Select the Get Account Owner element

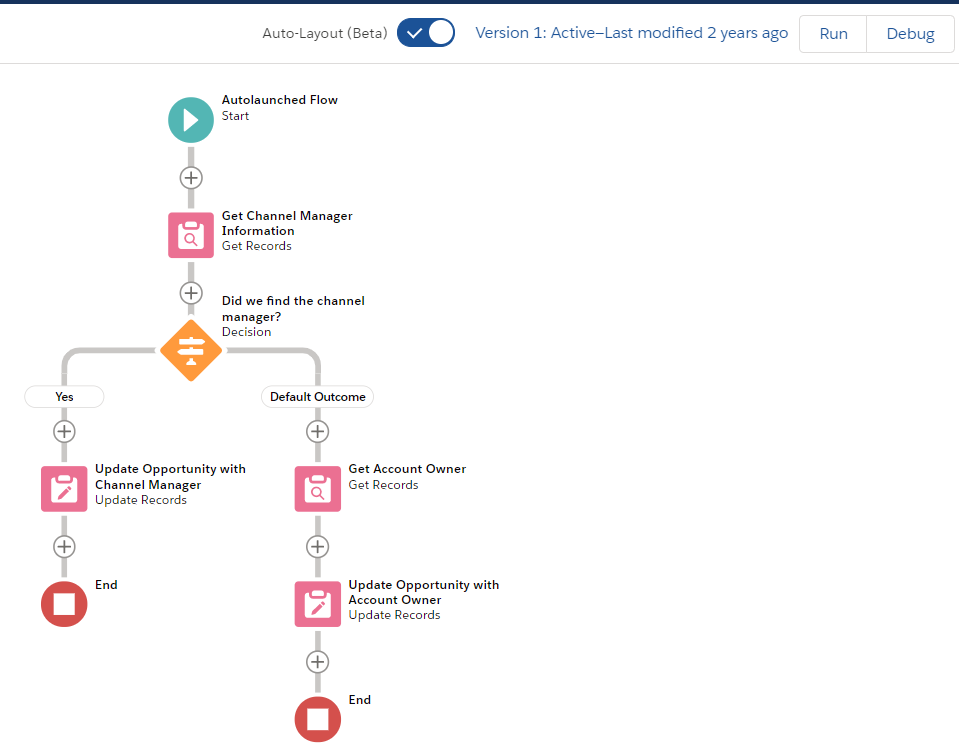[x=318, y=488]
